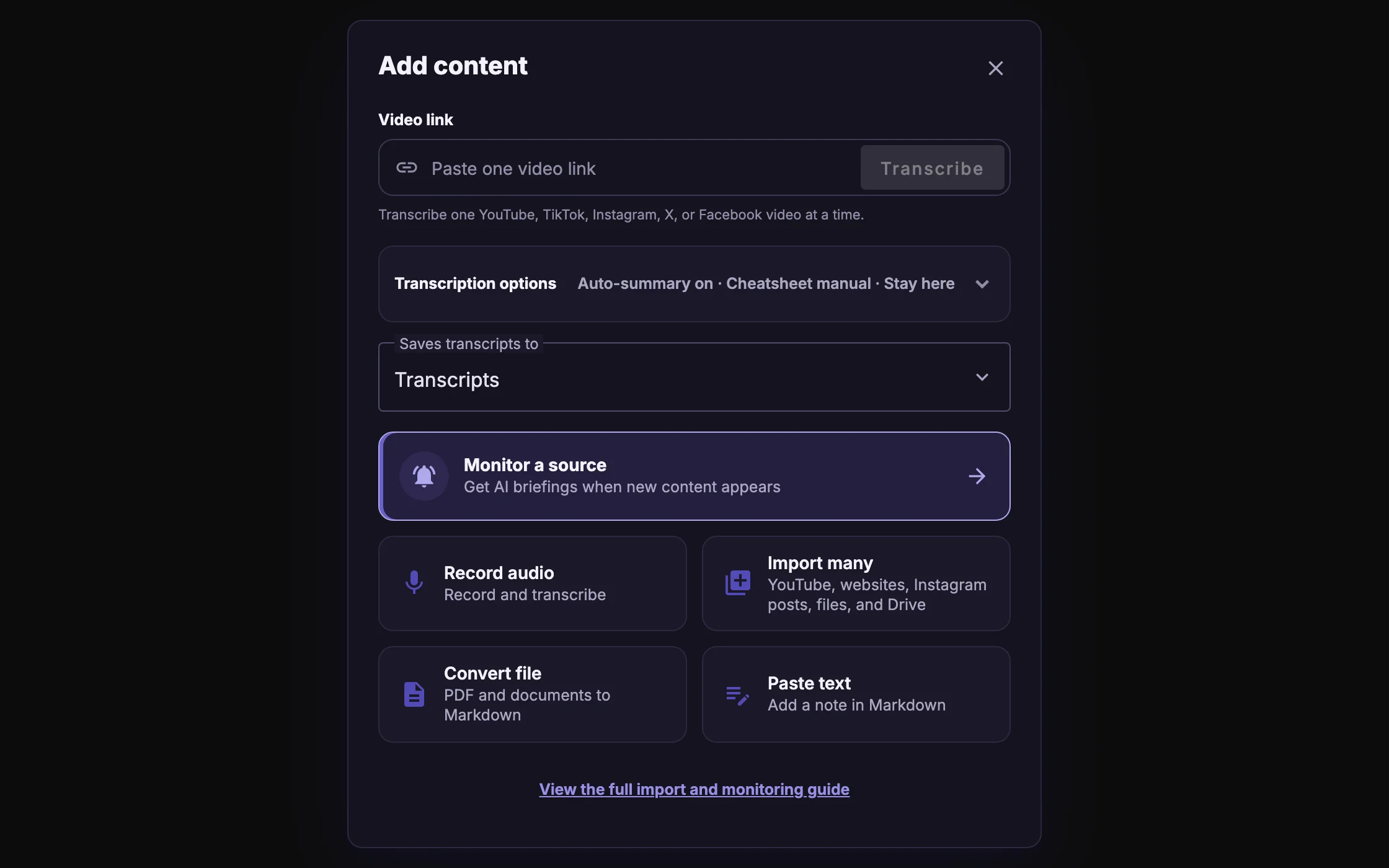The image size is (1389, 868).
Task: Click the link chain icon in video field
Action: [407, 167]
